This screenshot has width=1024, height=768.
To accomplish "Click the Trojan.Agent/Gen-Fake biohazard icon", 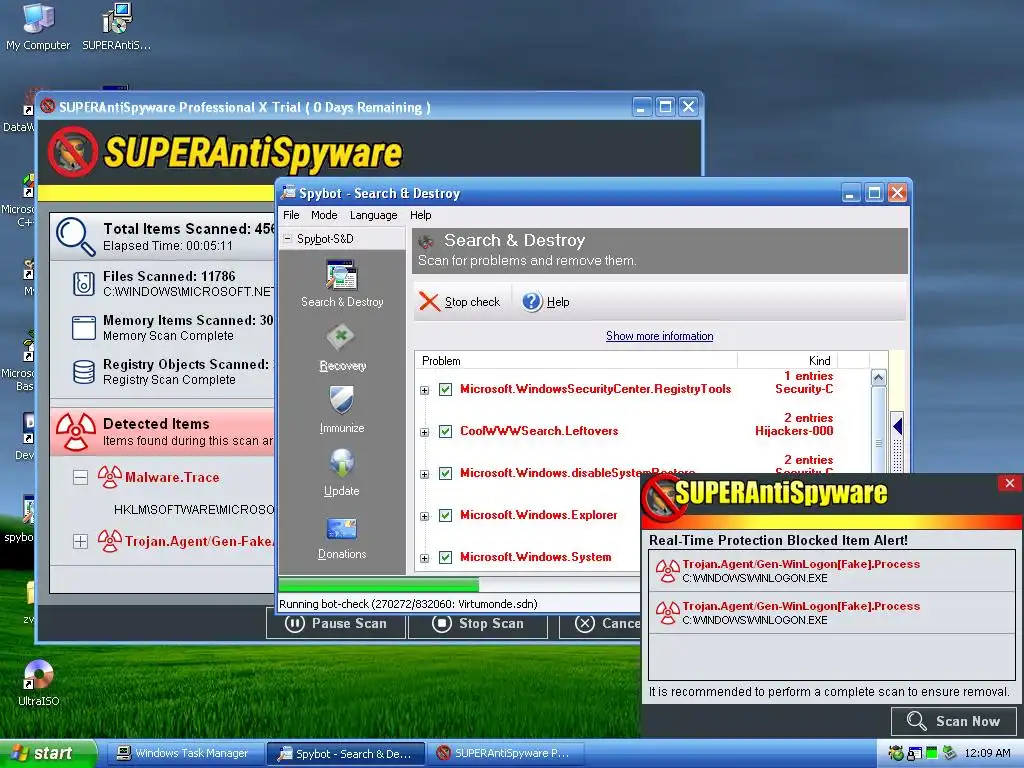I will click(110, 541).
